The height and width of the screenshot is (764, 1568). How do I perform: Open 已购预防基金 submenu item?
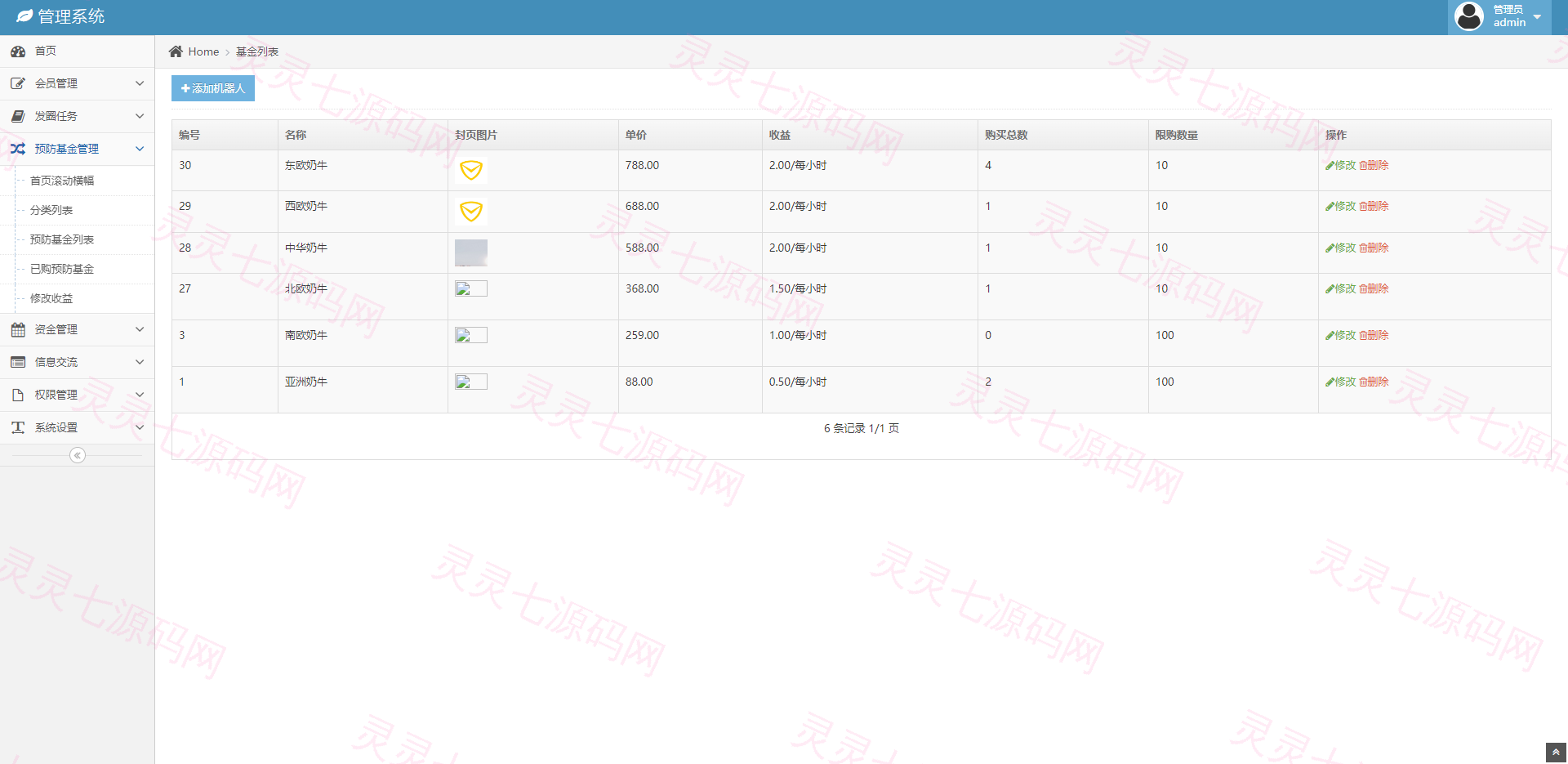point(78,269)
